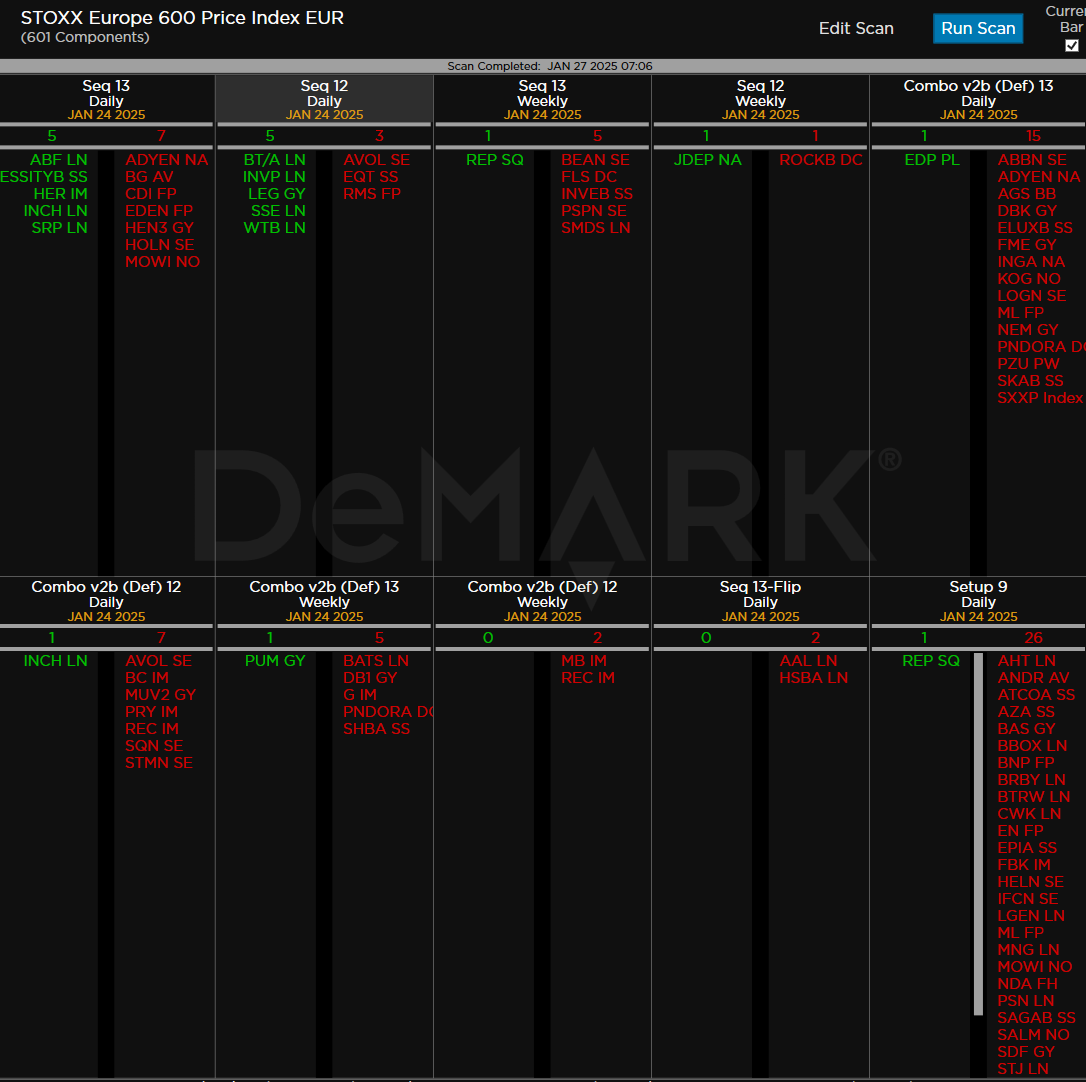Click HER IM ticker
1086x1082 pixels.
click(60, 194)
